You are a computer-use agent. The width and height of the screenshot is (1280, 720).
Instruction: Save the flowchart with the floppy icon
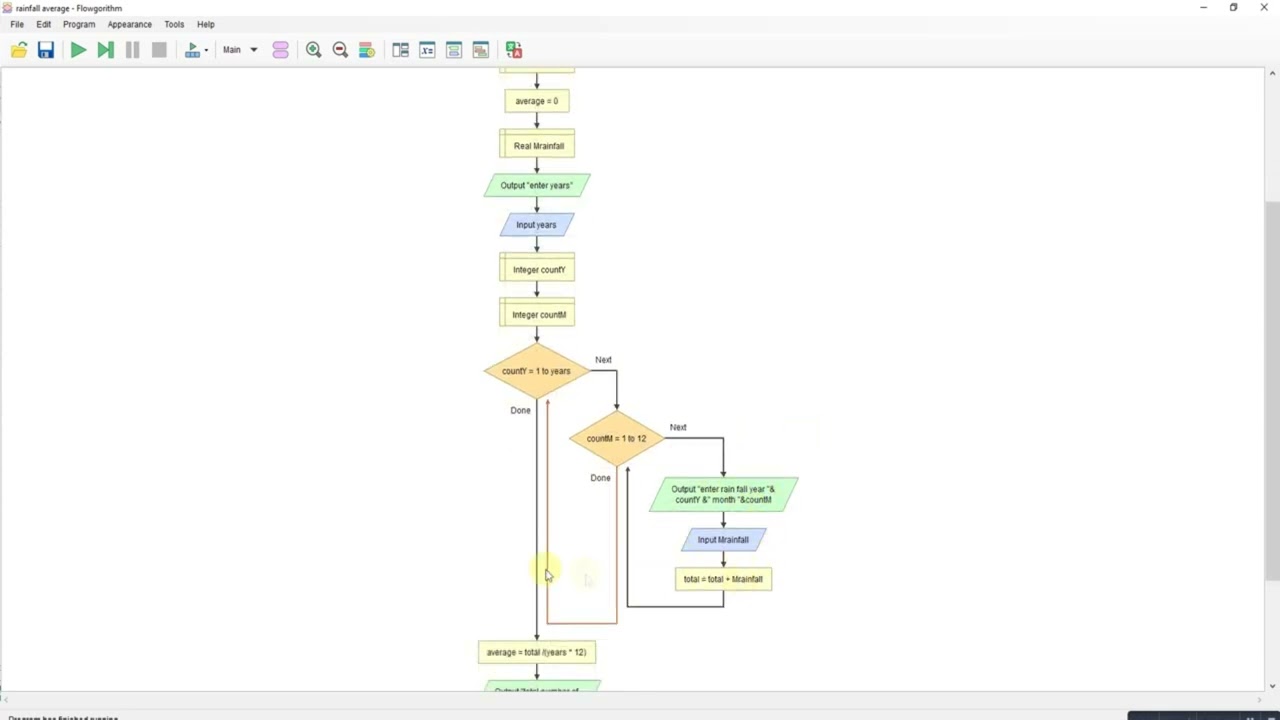coord(46,50)
